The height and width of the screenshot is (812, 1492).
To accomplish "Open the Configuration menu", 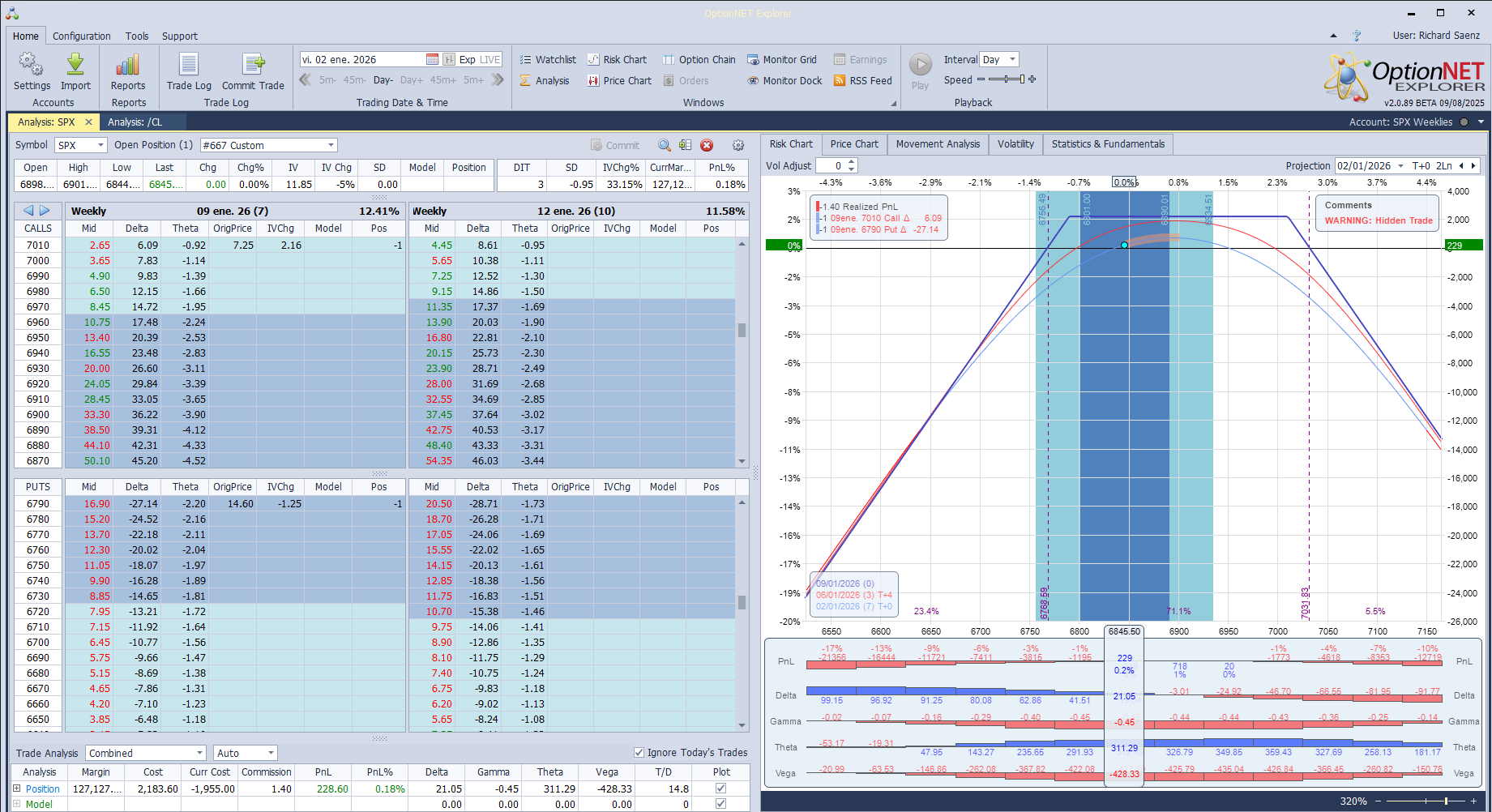I will (x=81, y=36).
